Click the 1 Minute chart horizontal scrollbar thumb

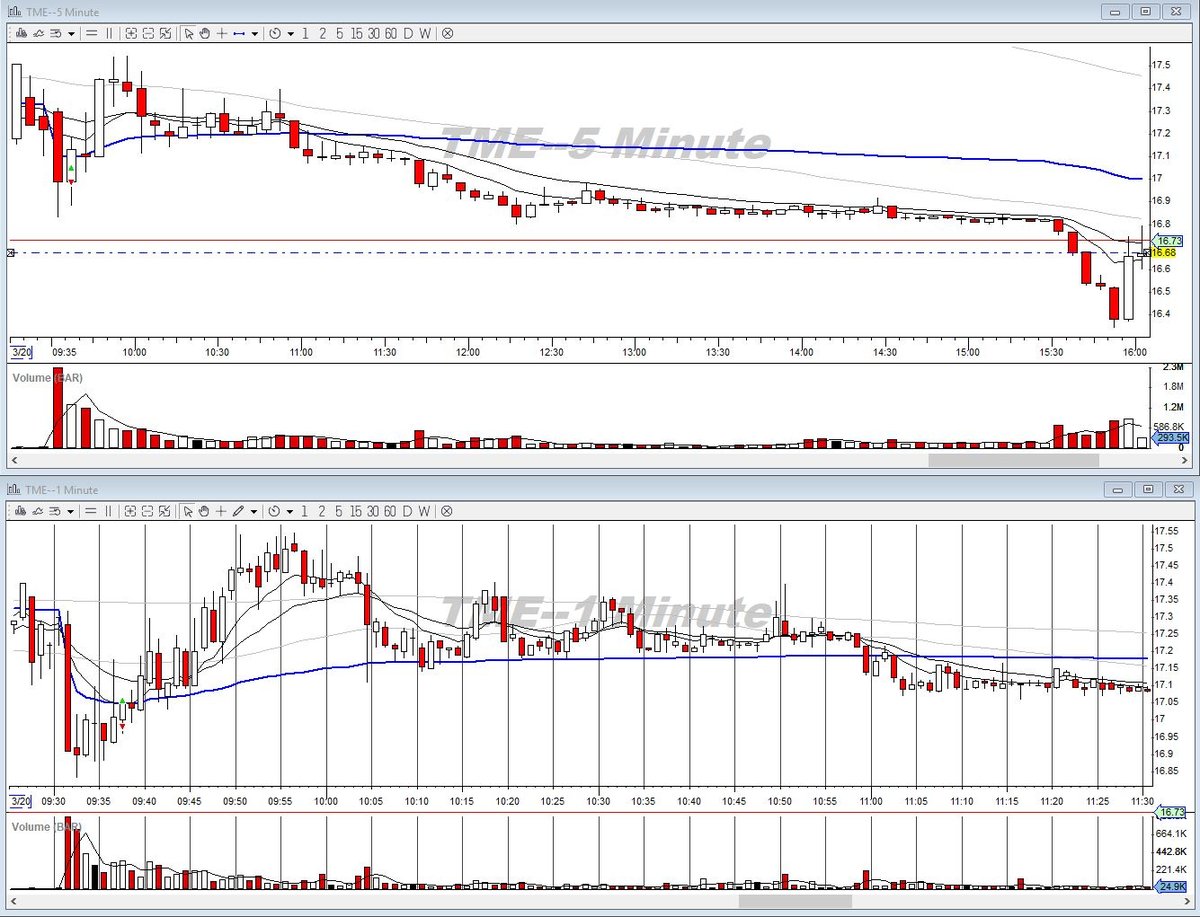tap(795, 901)
